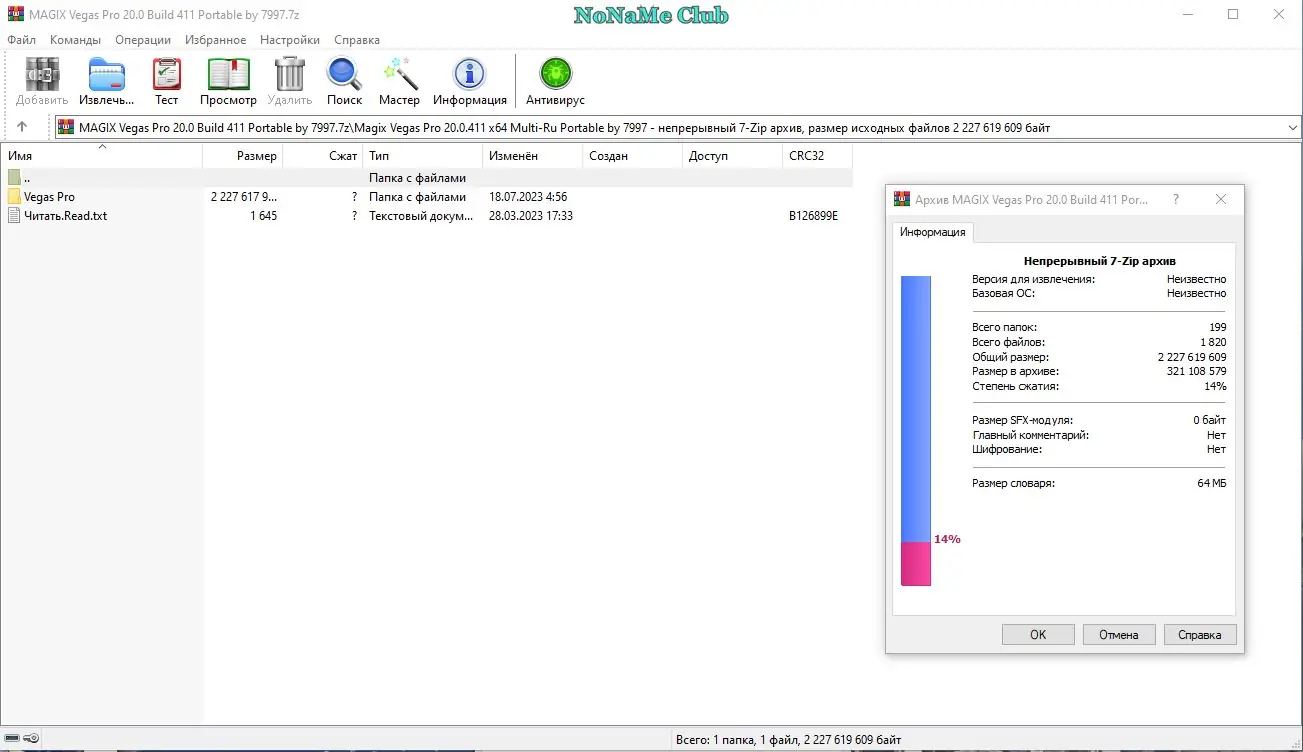Click the date 28.03.2023 17:33

531,216
